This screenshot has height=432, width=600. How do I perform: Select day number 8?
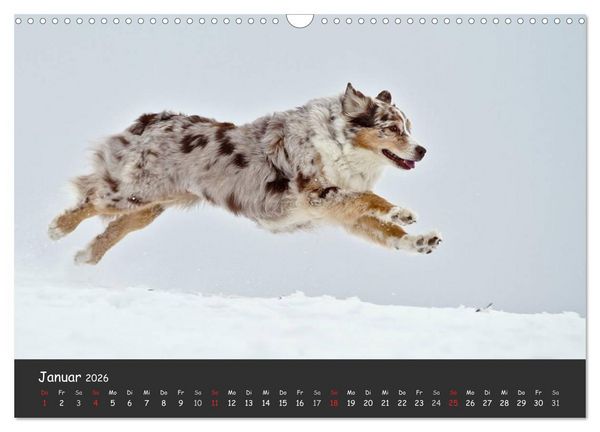(164, 403)
